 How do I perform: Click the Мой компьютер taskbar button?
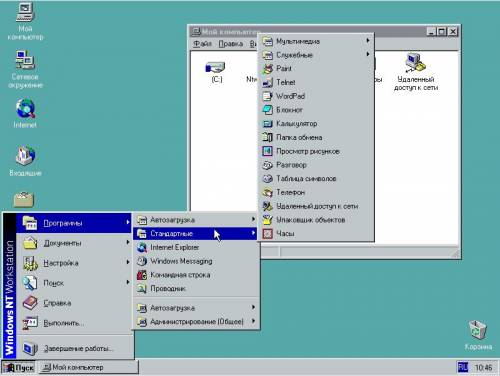(x=88, y=367)
